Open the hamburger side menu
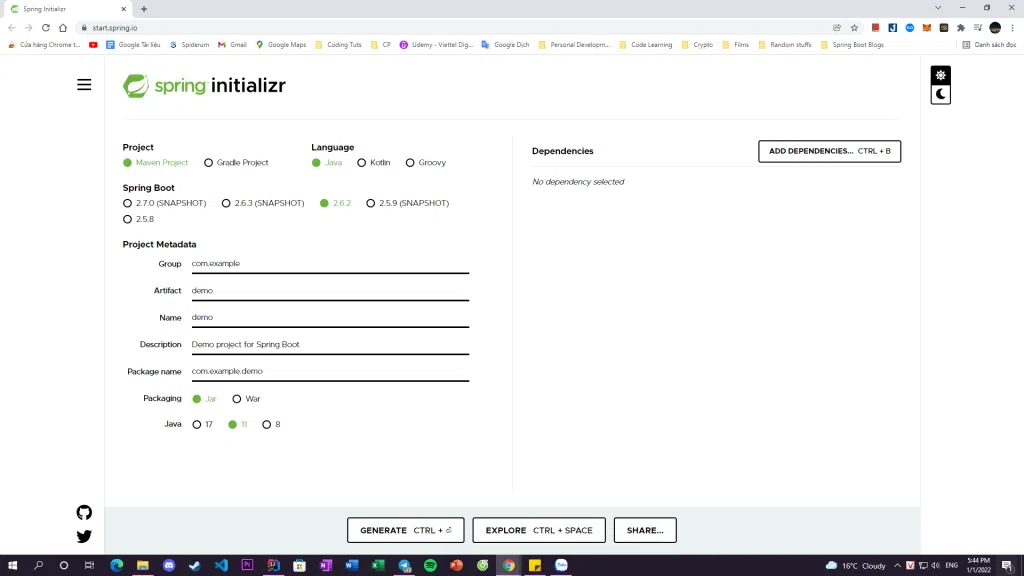This screenshot has width=1024, height=576. point(84,85)
